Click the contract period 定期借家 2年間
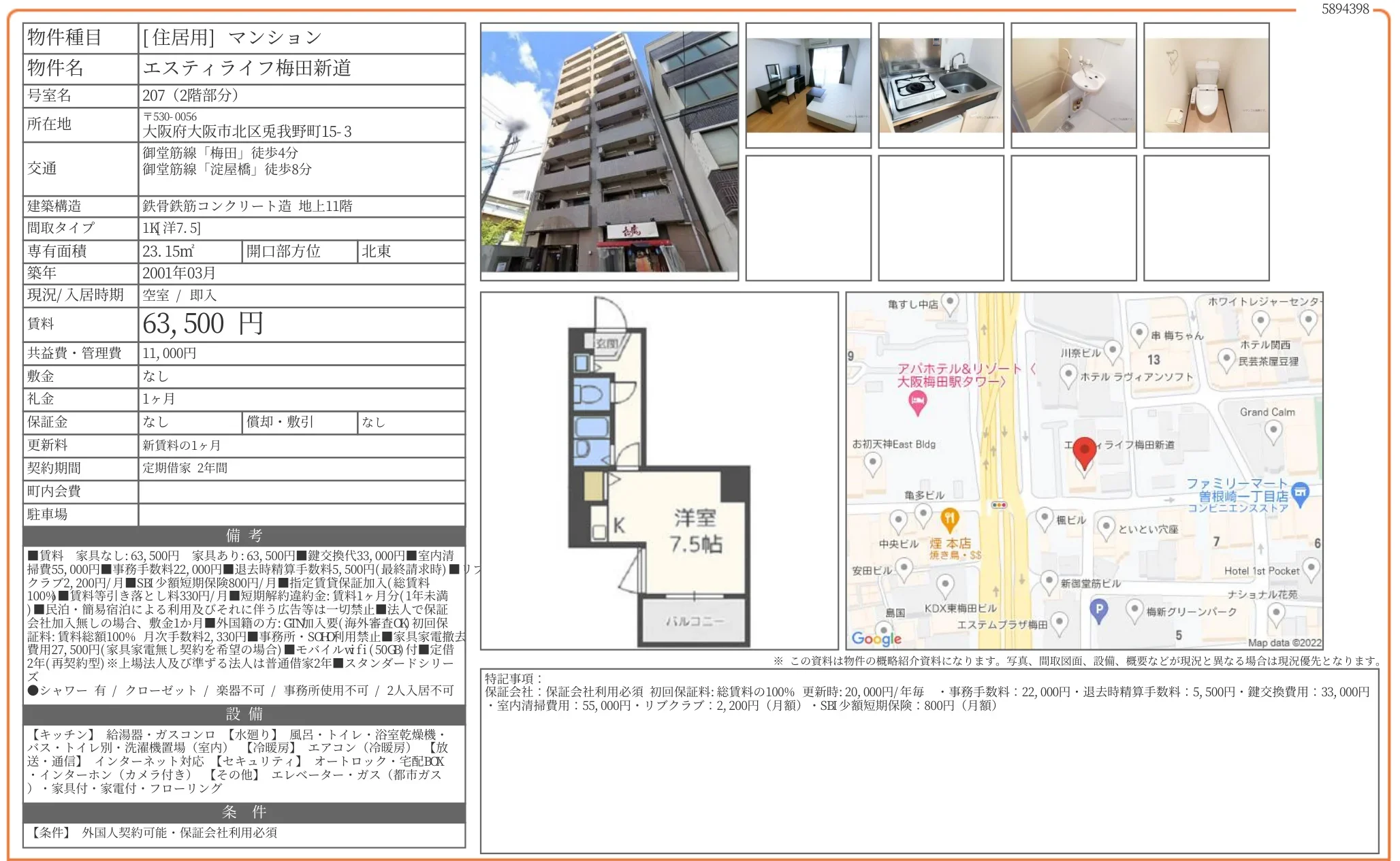The height and width of the screenshot is (861, 1400). pyautogui.click(x=185, y=468)
